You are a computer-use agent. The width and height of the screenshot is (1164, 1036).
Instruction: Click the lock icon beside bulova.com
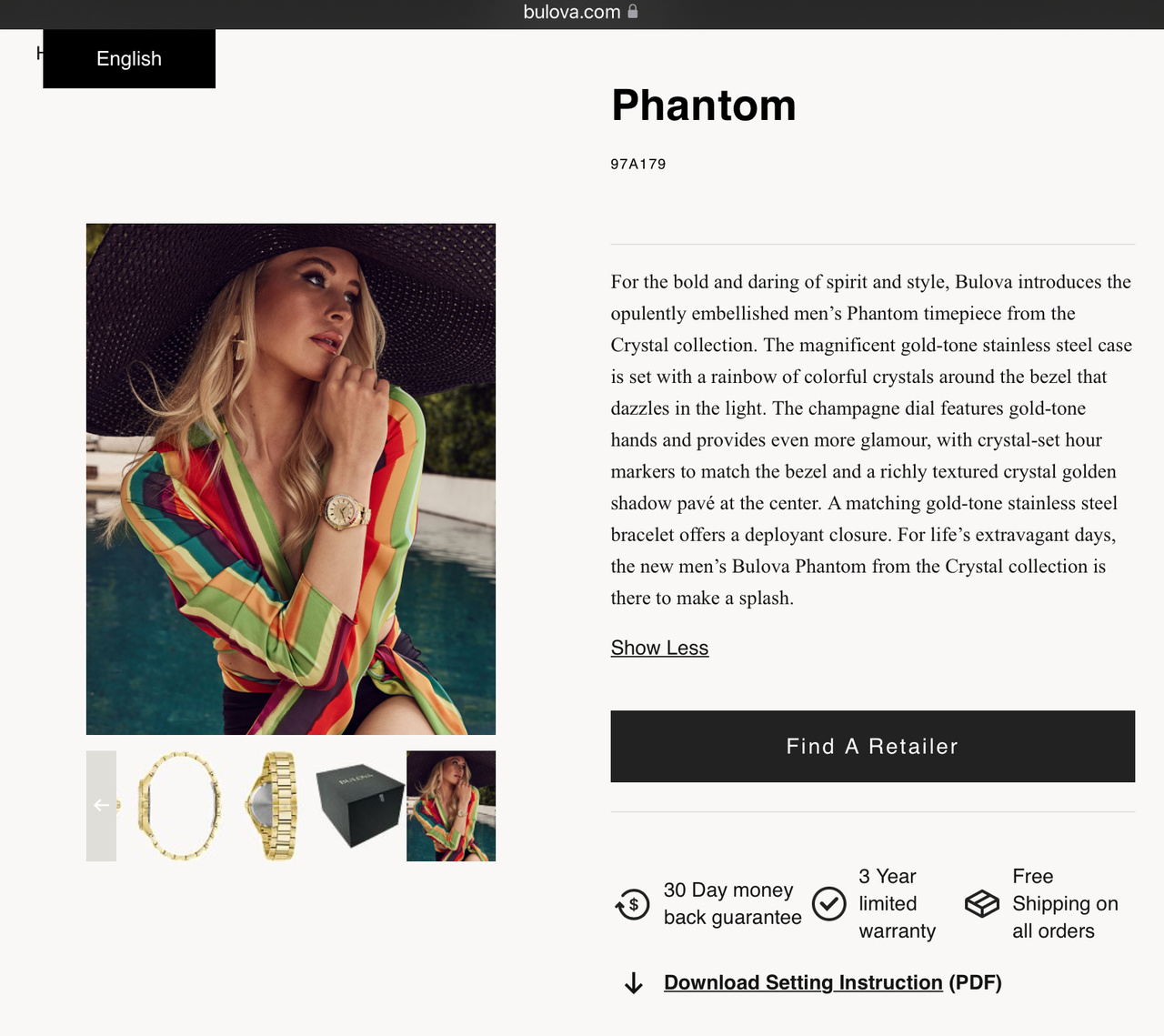633,12
